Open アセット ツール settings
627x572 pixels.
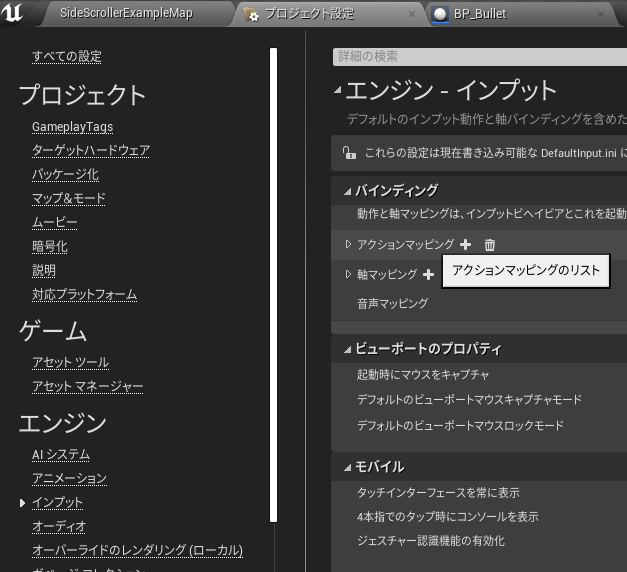coord(70,362)
